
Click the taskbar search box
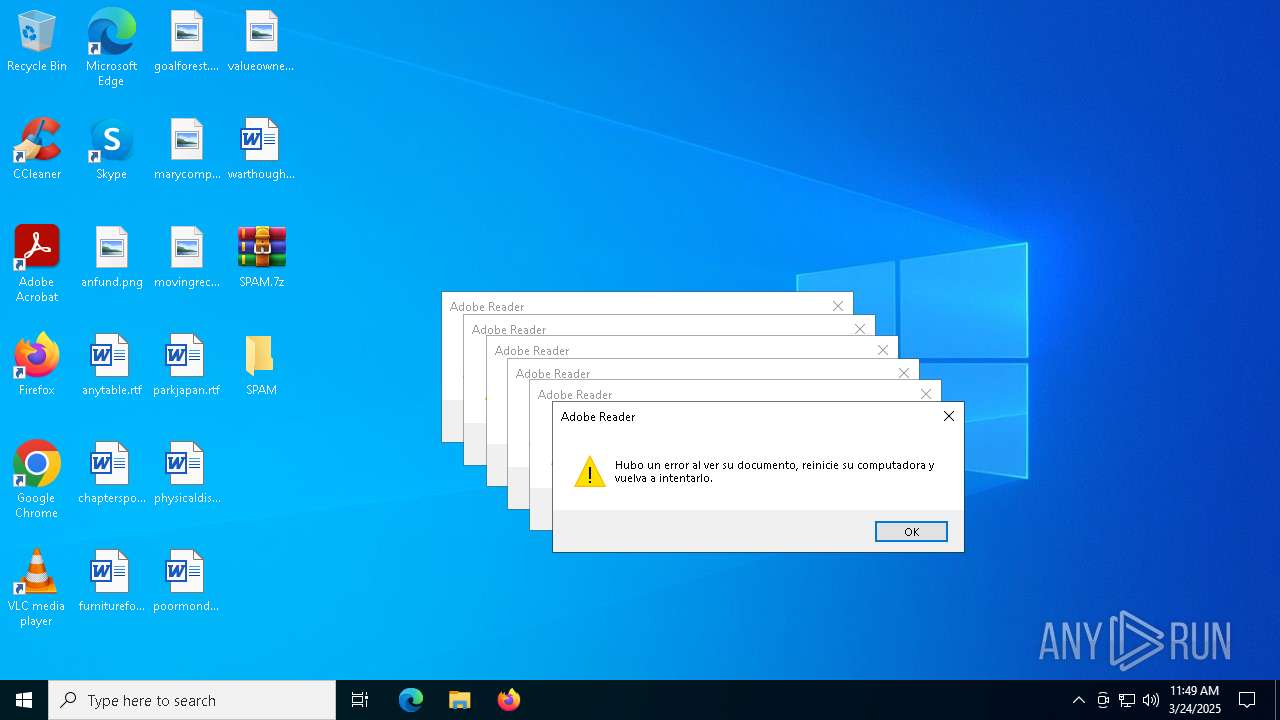(x=192, y=700)
